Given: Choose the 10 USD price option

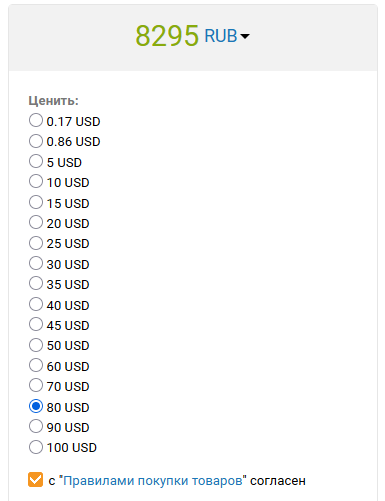Looking at the screenshot, I should coord(36,182).
